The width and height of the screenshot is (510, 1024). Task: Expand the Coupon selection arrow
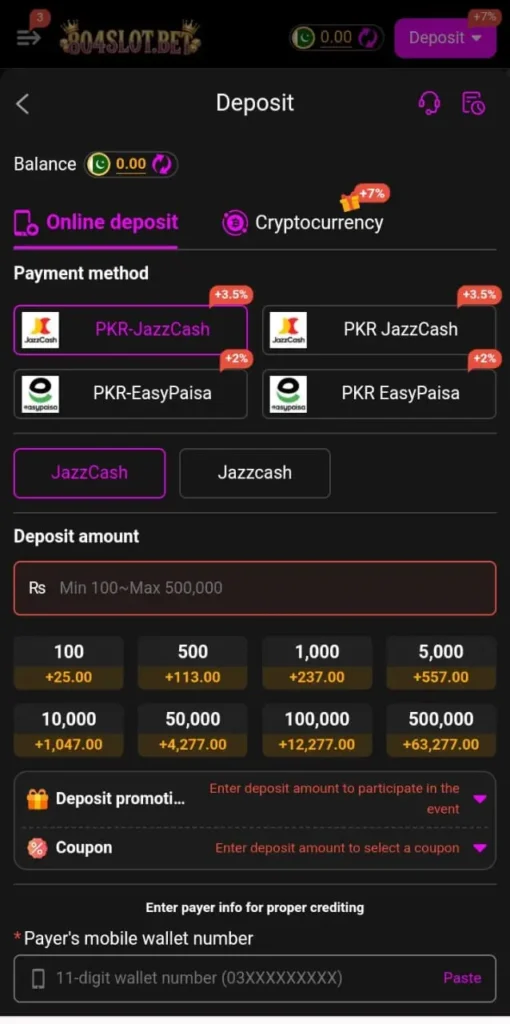point(480,848)
